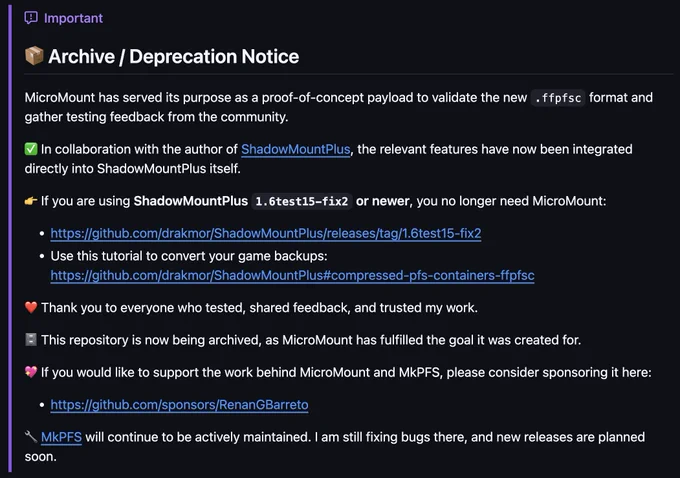Click the pointing hand emoji
Screen dimensions: 680x478
pos(31,201)
